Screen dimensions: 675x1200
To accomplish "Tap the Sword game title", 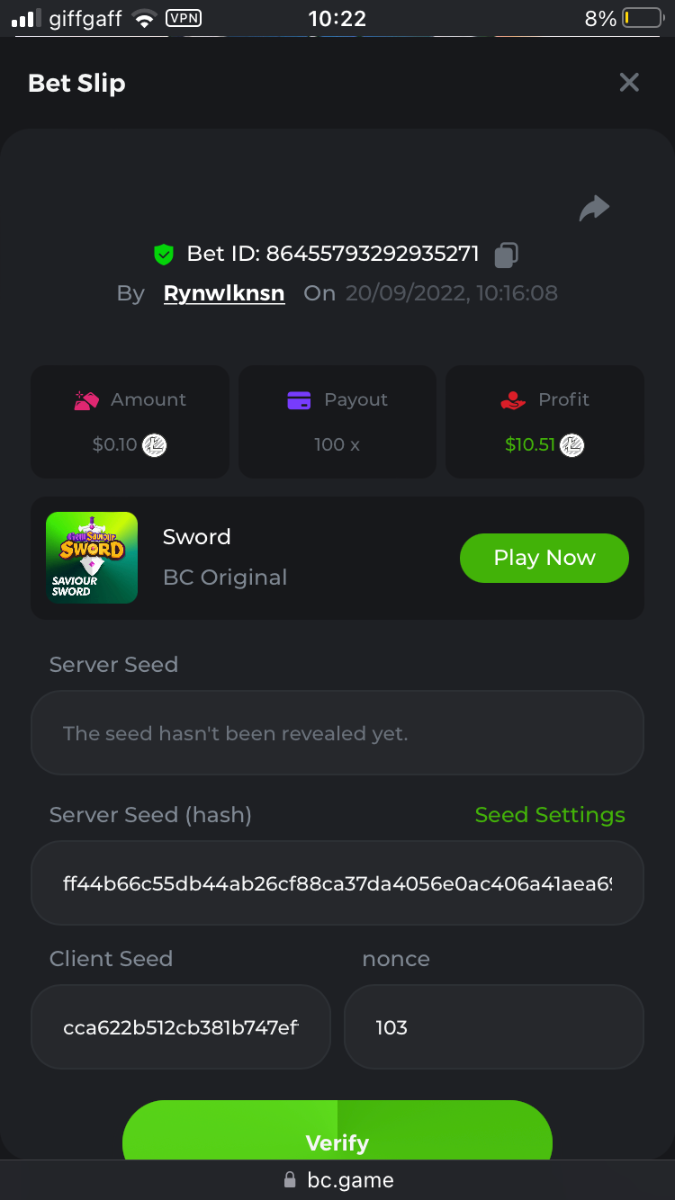I will (197, 537).
